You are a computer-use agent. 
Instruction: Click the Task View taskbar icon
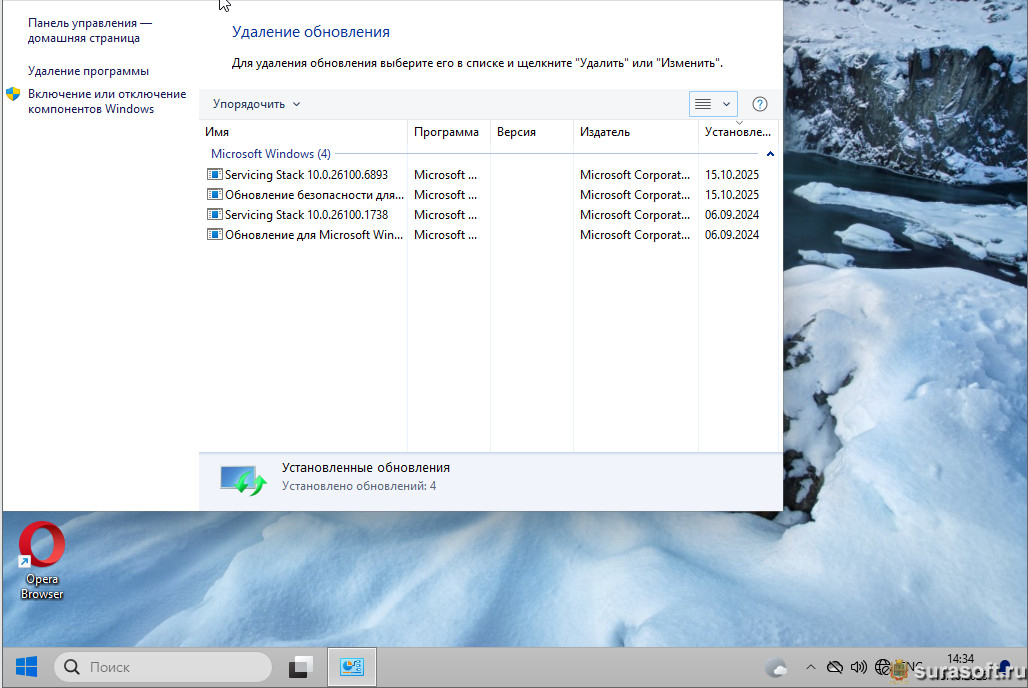(301, 667)
